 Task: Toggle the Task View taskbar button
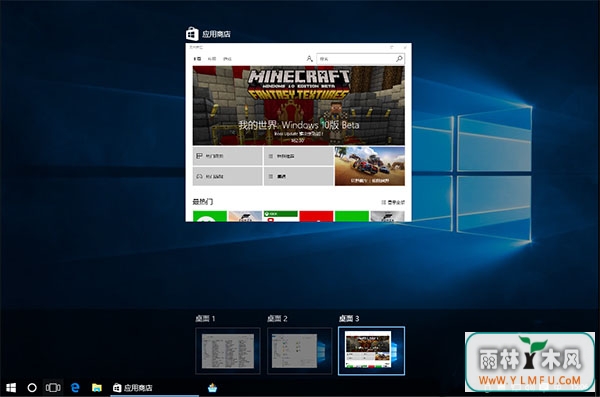[x=53, y=388]
